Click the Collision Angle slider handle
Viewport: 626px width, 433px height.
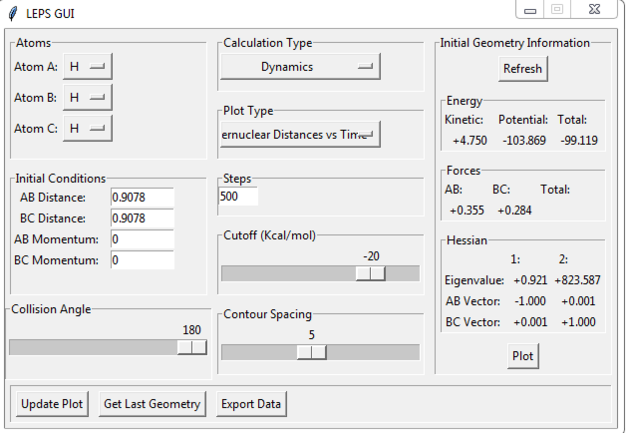pyautogui.click(x=192, y=347)
